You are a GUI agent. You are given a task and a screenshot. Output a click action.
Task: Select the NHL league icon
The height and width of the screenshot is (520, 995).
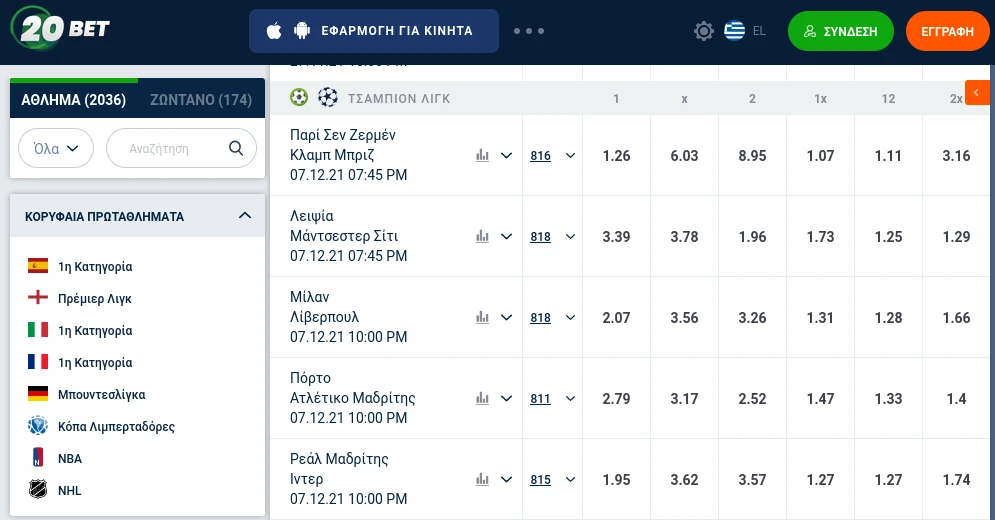38,491
